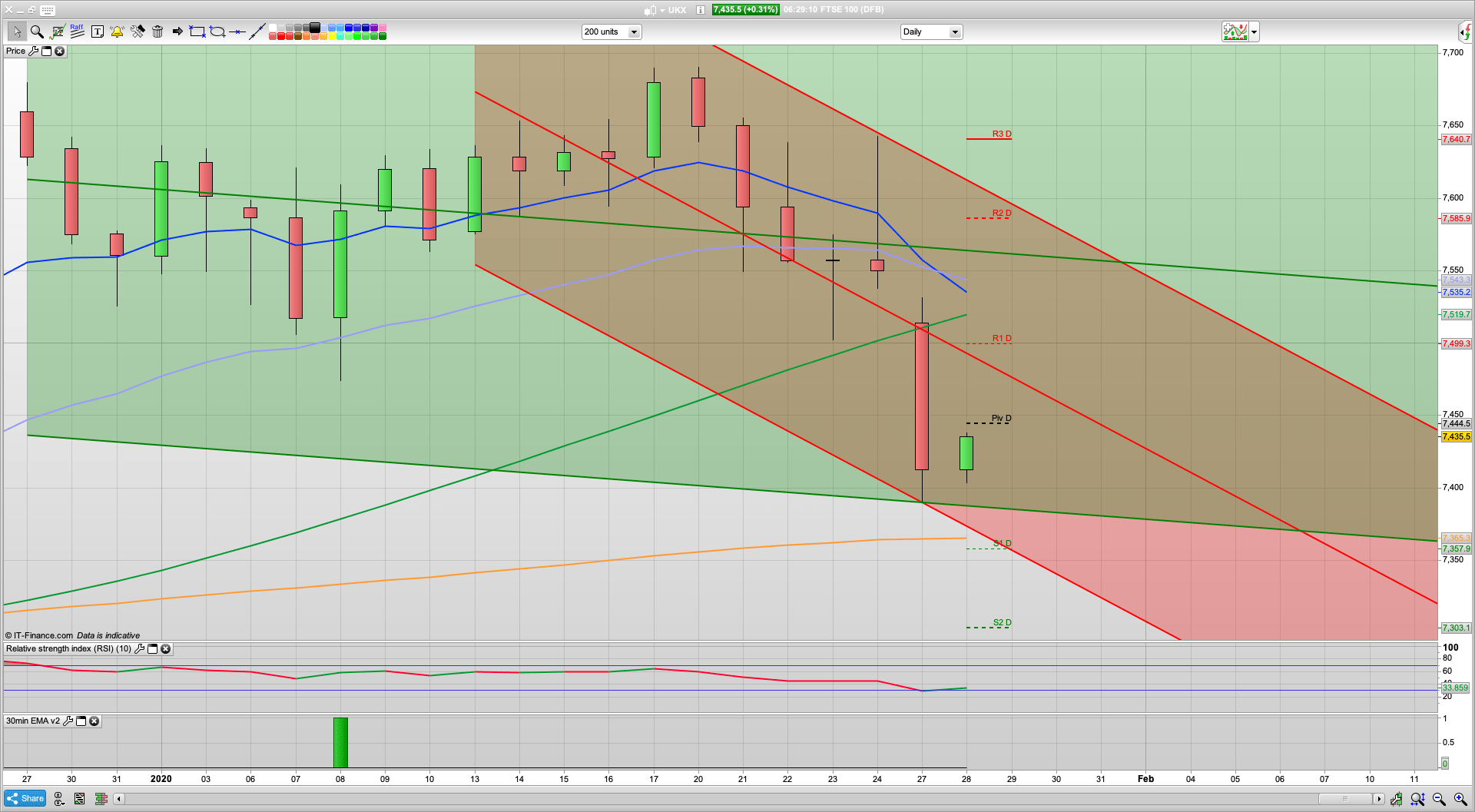Open the 200 units dropdown
Image resolution: width=1475 pixels, height=812 pixels.
click(611, 31)
